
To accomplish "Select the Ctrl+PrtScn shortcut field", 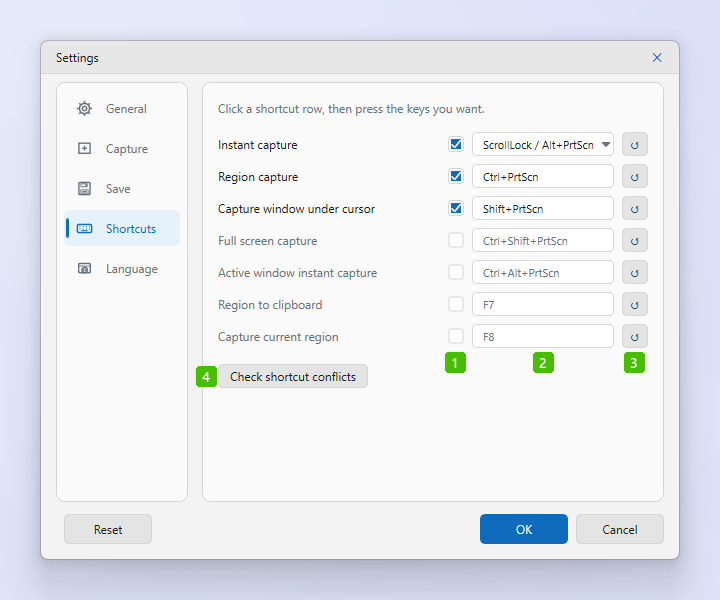I will click(543, 176).
